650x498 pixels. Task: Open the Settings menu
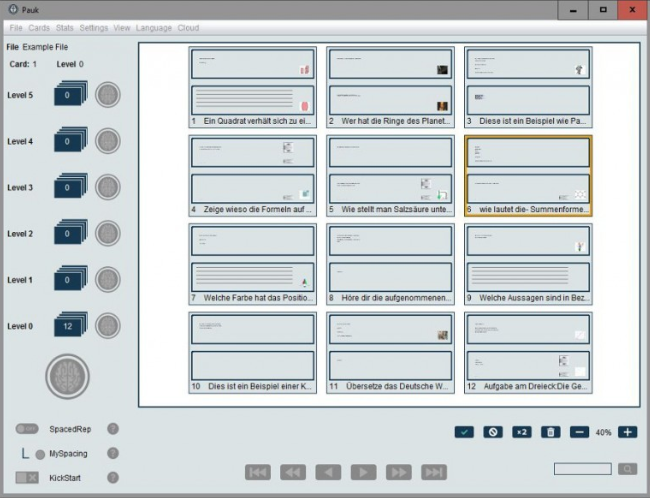[94, 28]
